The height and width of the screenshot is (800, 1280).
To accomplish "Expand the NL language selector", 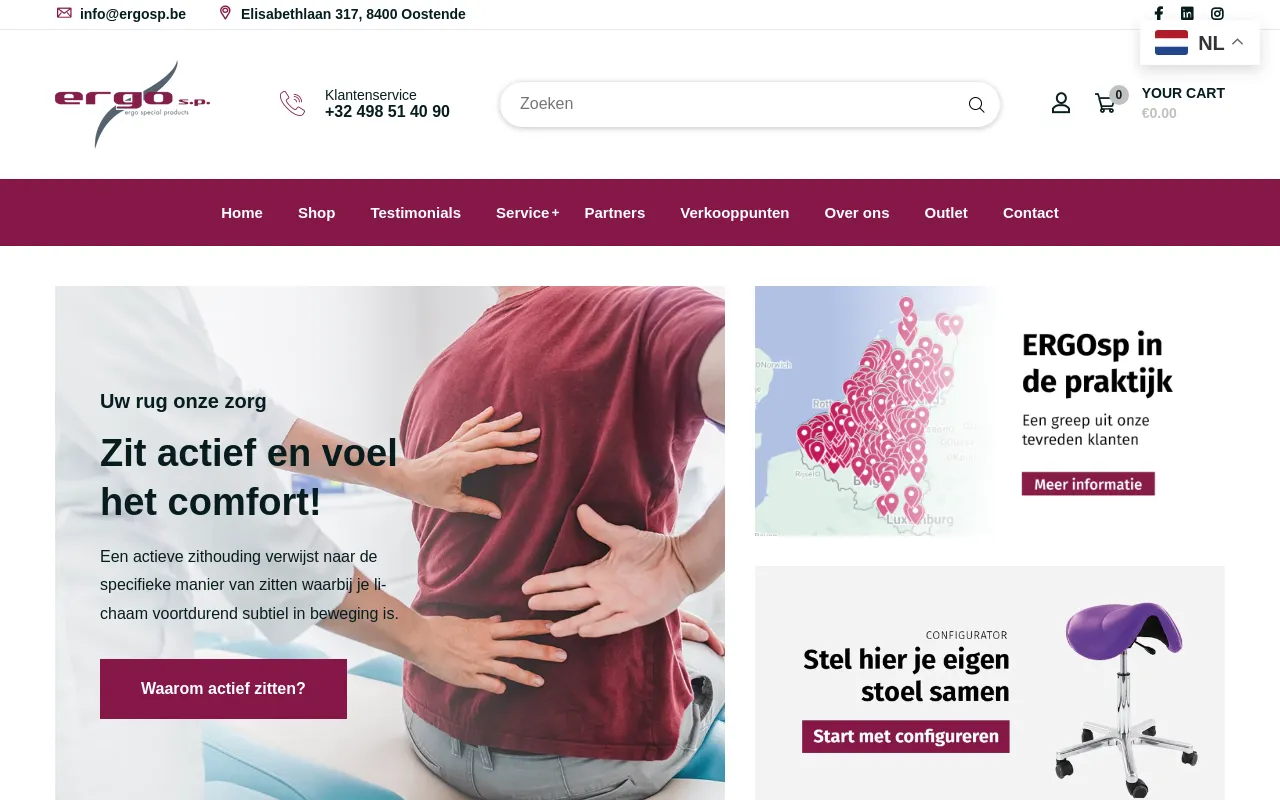I will [1200, 43].
